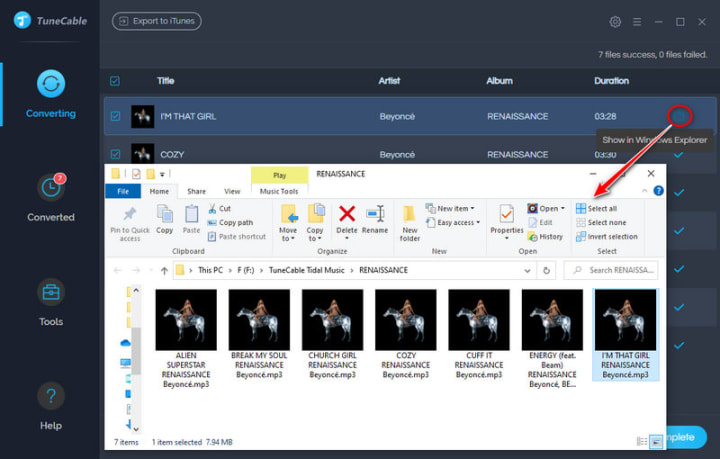The image size is (720, 459).
Task: Open the Tools section icon
Action: [51, 292]
